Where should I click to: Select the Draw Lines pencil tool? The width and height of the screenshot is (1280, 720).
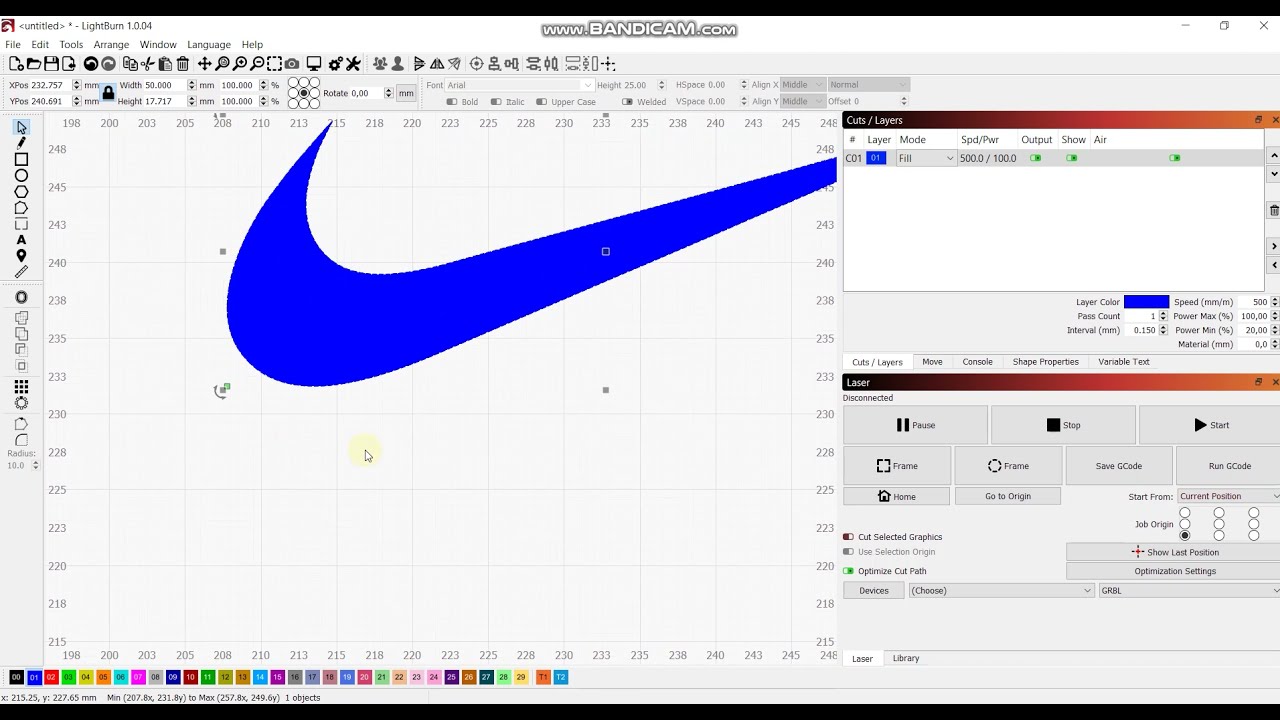click(21, 143)
